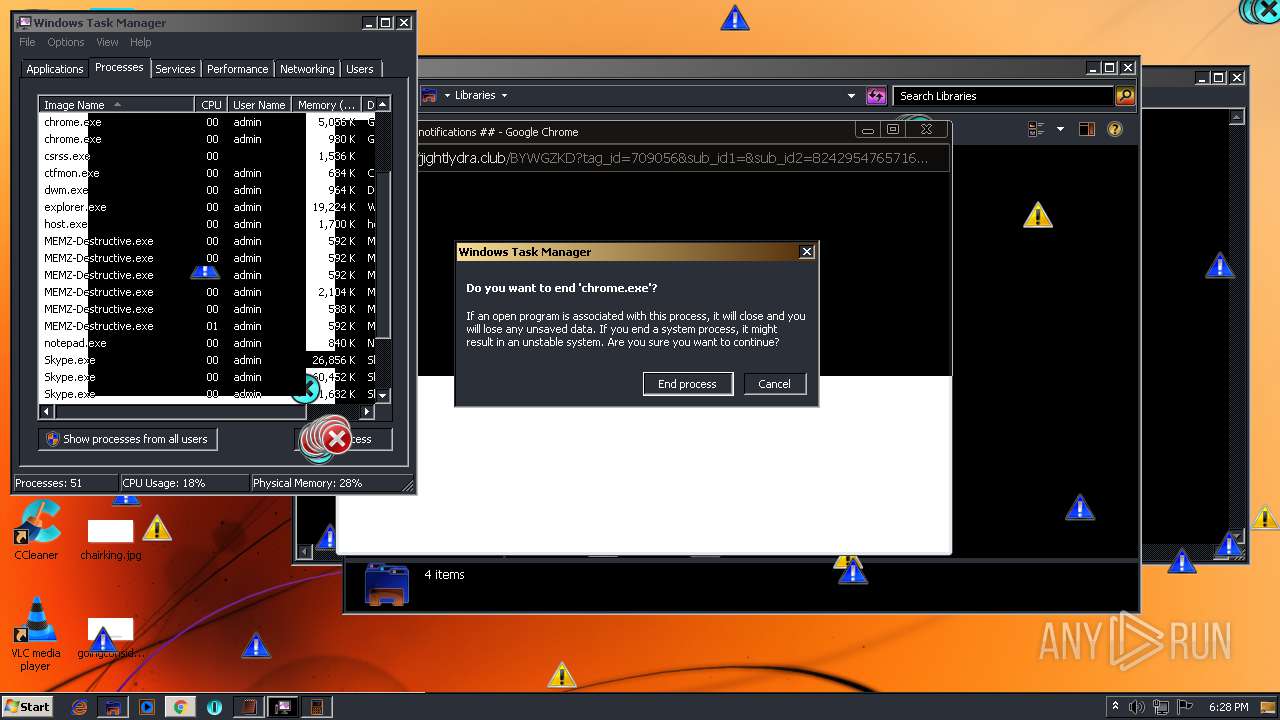Switch to the Networking tab
1280x720 pixels.
tap(307, 69)
